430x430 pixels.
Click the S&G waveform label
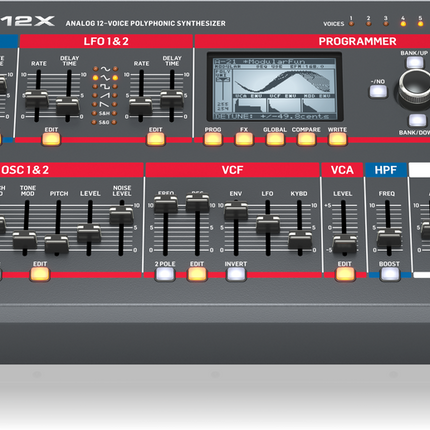pyautogui.click(x=104, y=122)
